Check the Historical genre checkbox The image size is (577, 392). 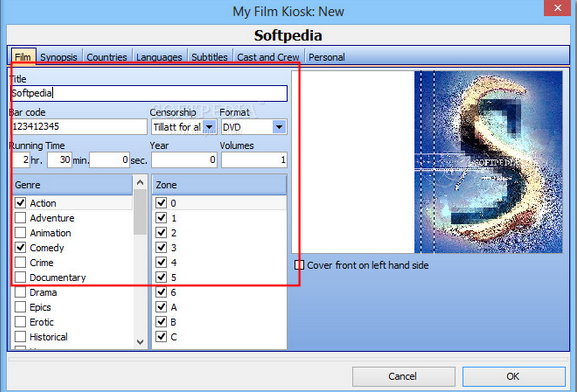(x=21, y=336)
